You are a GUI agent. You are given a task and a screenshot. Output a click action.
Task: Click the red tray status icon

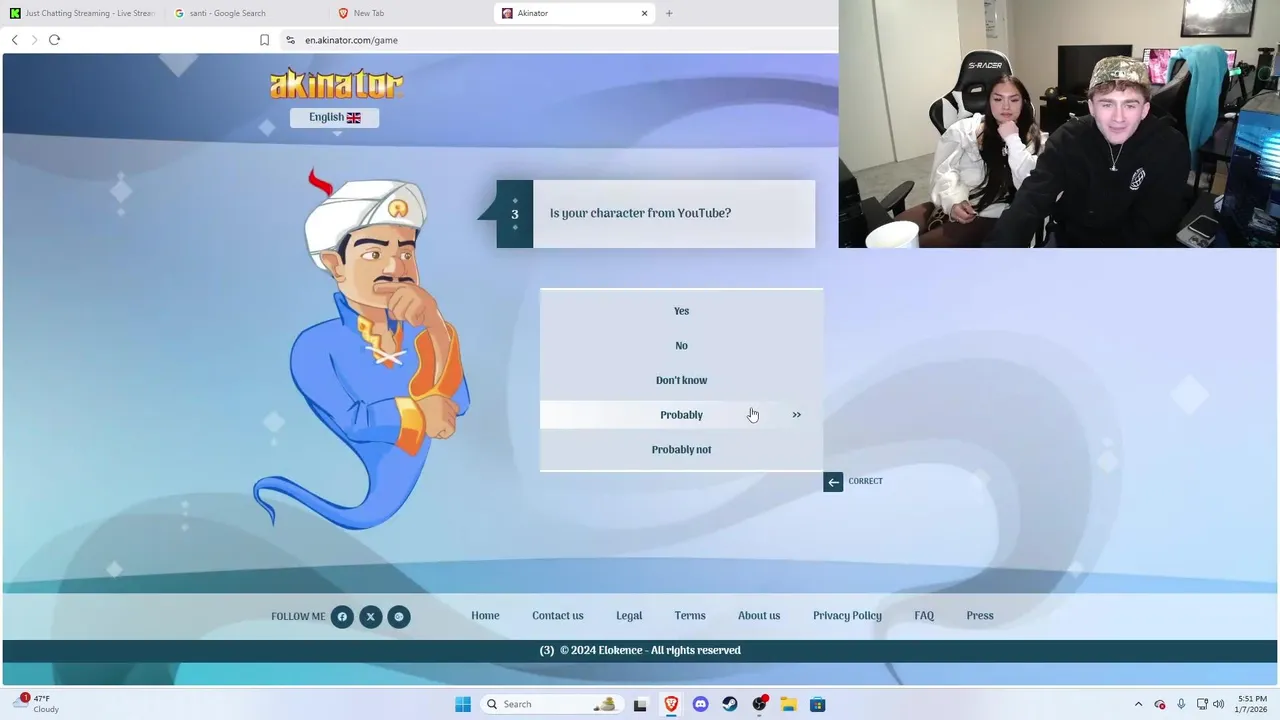(x=1160, y=704)
